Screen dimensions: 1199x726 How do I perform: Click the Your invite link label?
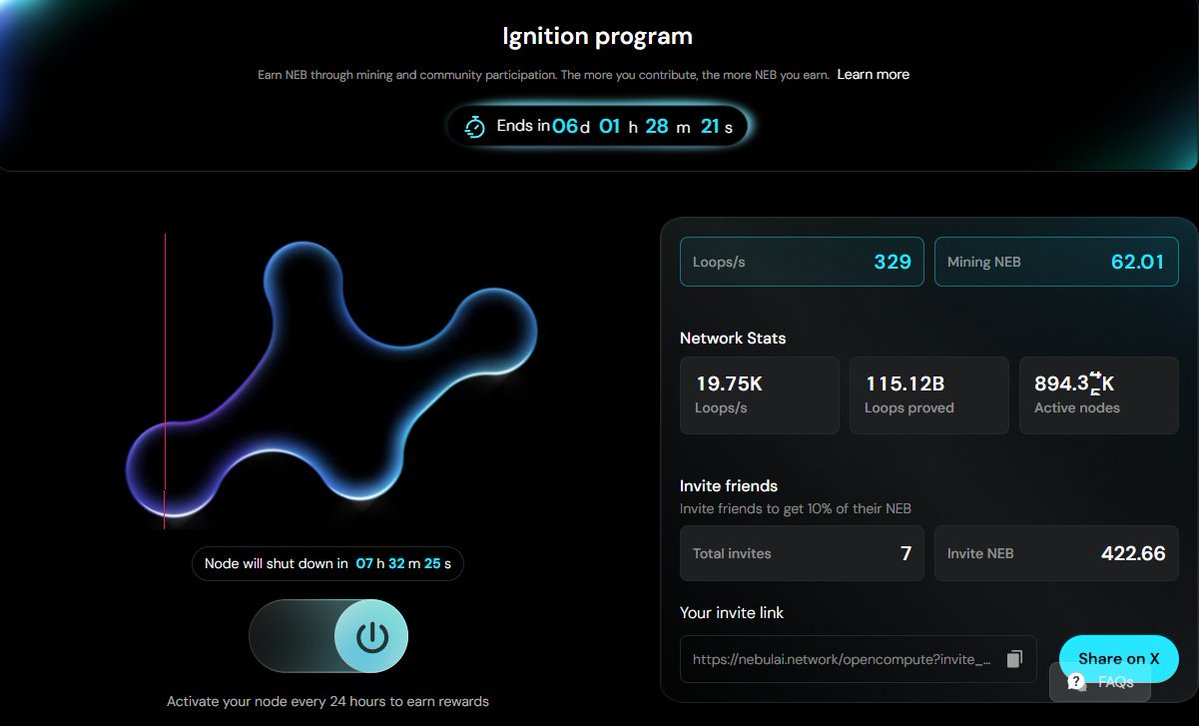point(732,613)
